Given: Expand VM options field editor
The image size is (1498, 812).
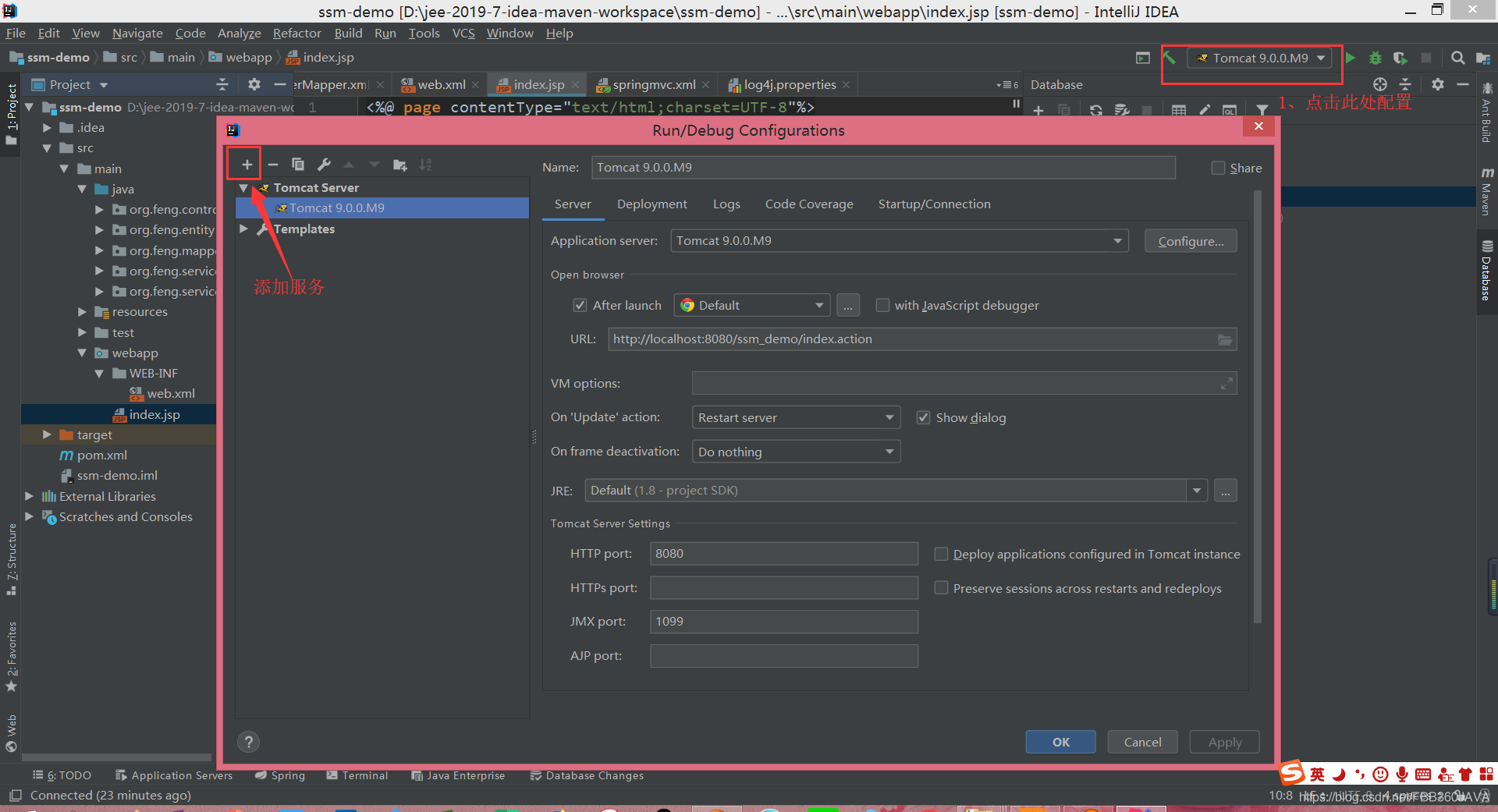Looking at the screenshot, I should [x=1226, y=383].
